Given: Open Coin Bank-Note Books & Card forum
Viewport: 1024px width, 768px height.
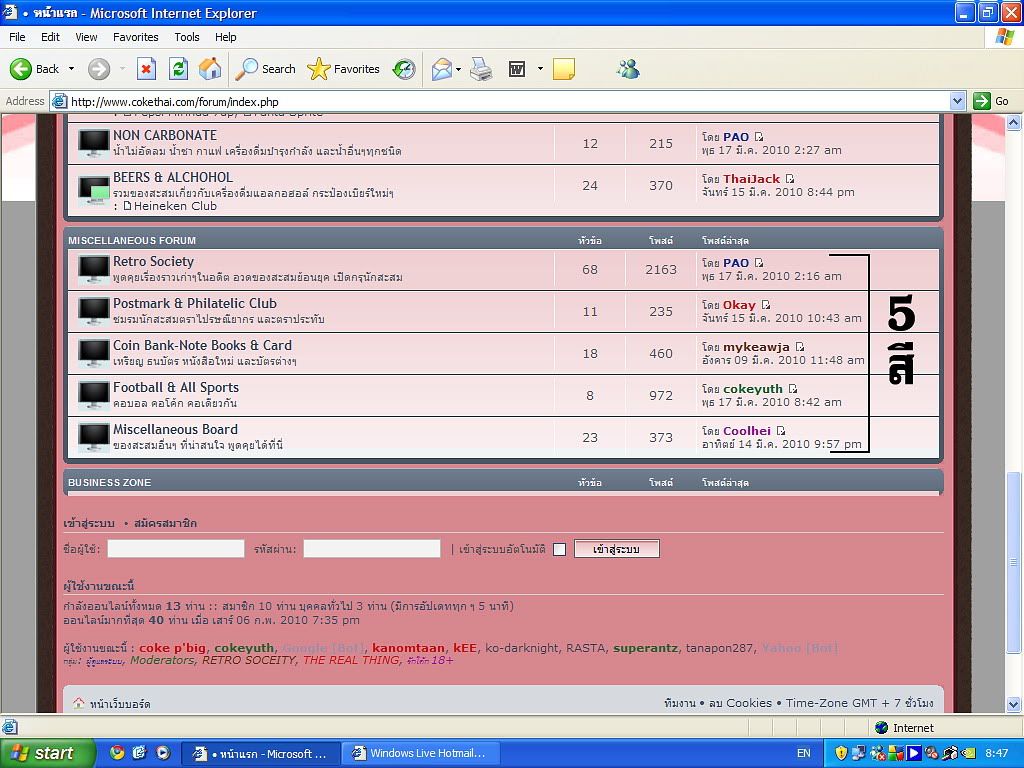Looking at the screenshot, I should click(202, 345).
